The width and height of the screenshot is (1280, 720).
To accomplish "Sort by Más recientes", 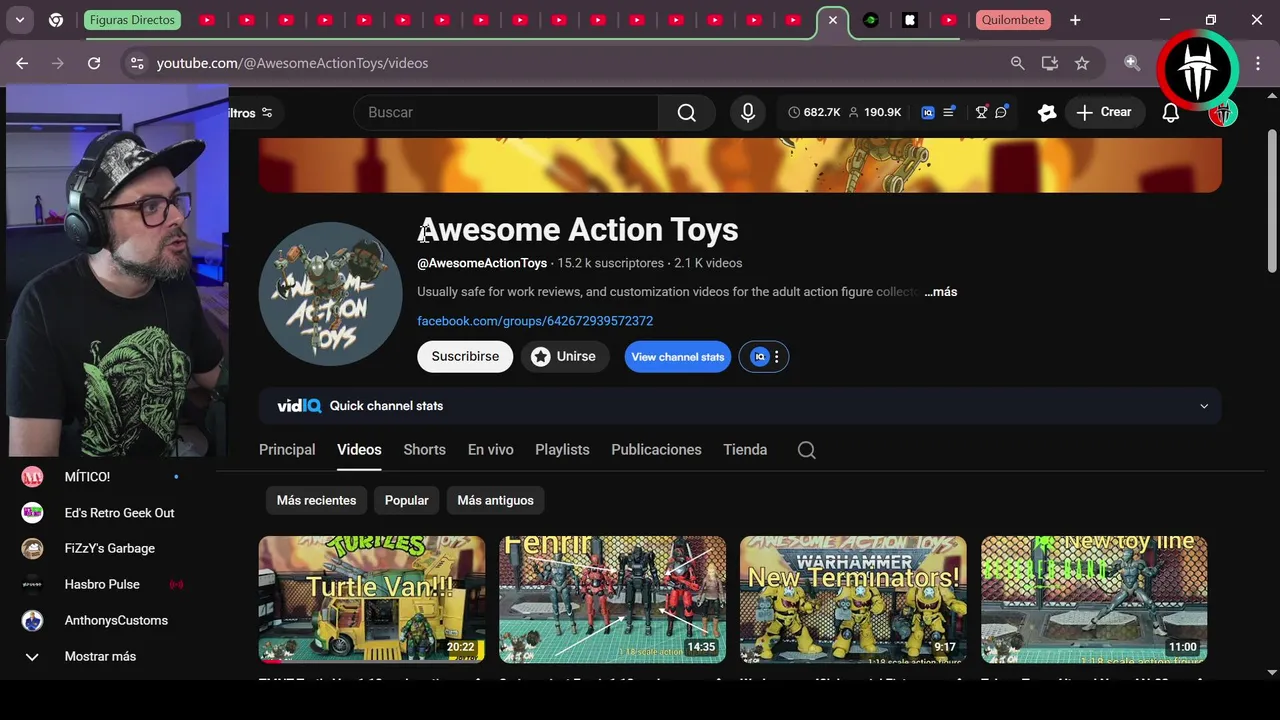I will (316, 500).
